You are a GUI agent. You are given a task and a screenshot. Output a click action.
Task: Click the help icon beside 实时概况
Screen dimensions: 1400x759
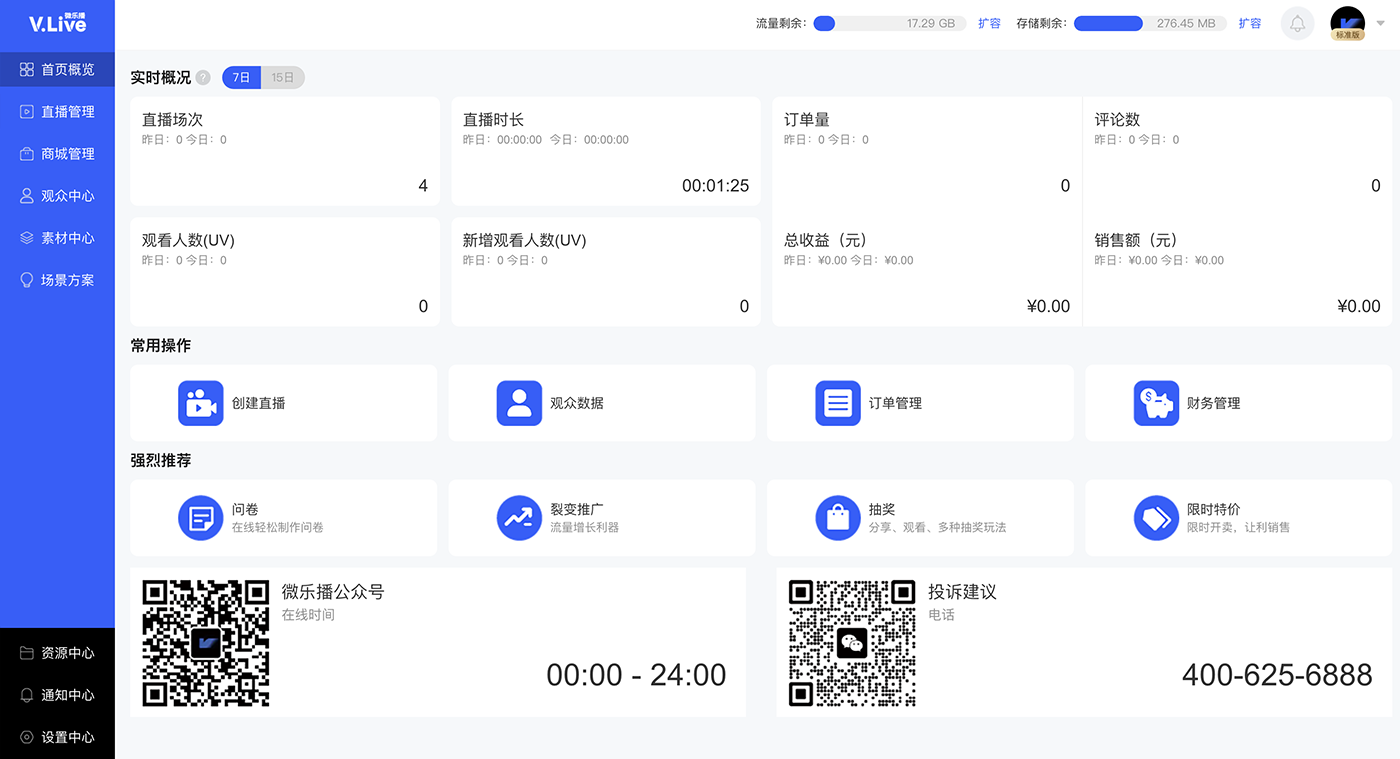pyautogui.click(x=203, y=78)
